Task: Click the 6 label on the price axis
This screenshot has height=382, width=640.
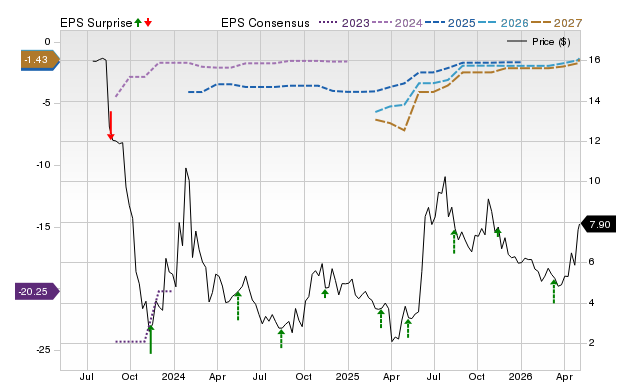Action: point(591,262)
